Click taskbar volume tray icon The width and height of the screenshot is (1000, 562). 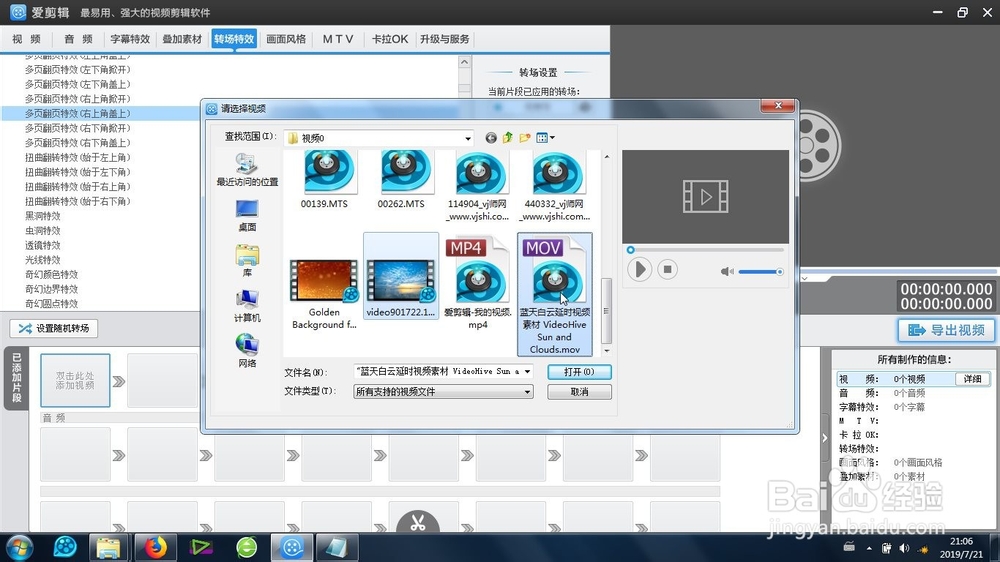tap(904, 548)
